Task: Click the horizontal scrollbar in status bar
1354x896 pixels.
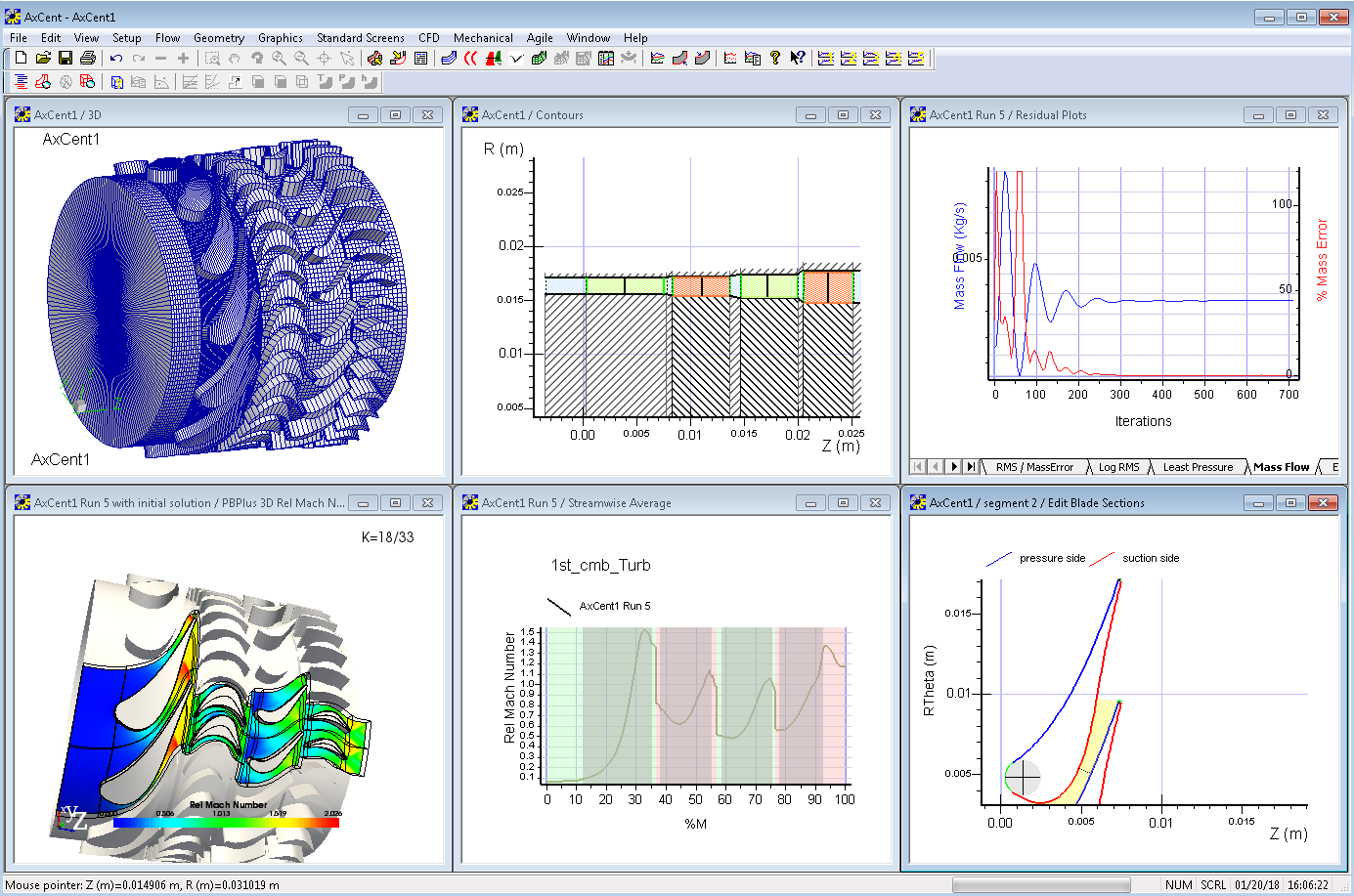Action: tap(1041, 885)
